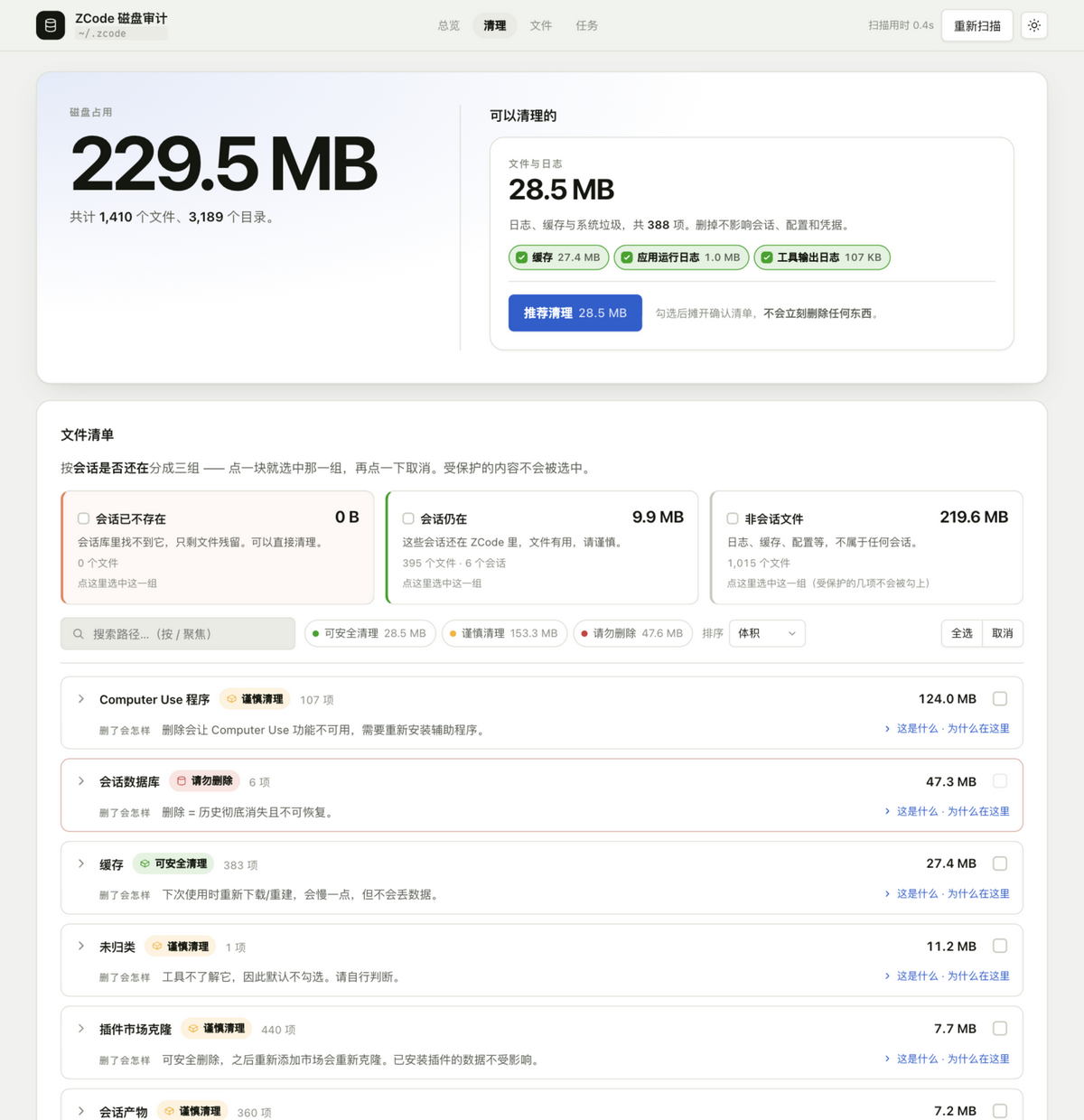This screenshot has width=1084, height=1120.
Task: Click the 谨慎清理 tag on 插件市场克隆 row
Action: tap(217, 1029)
